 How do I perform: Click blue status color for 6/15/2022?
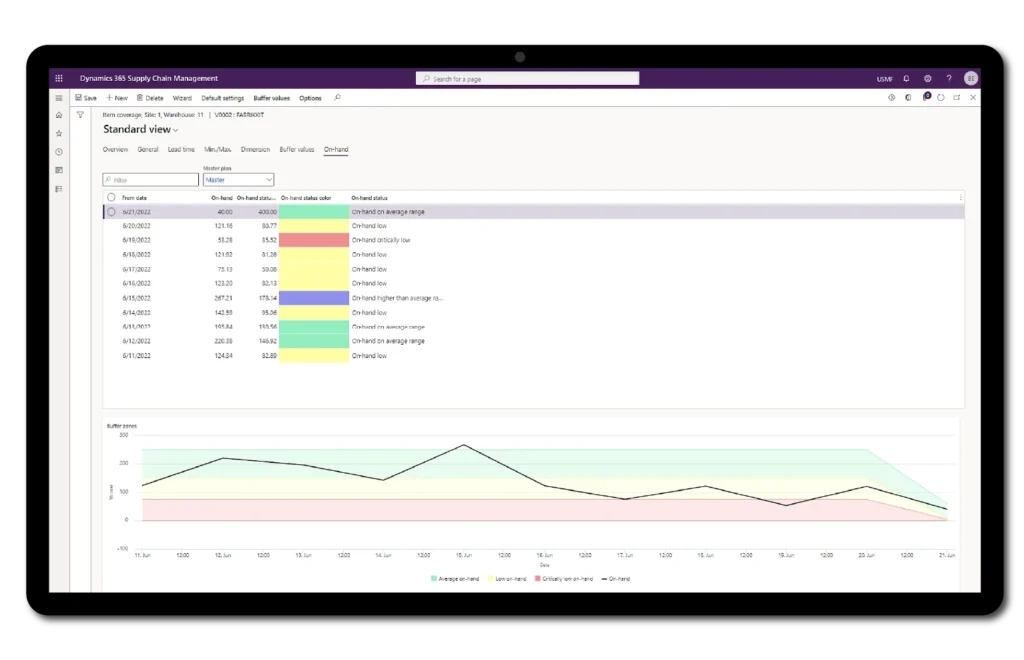pyautogui.click(x=314, y=298)
